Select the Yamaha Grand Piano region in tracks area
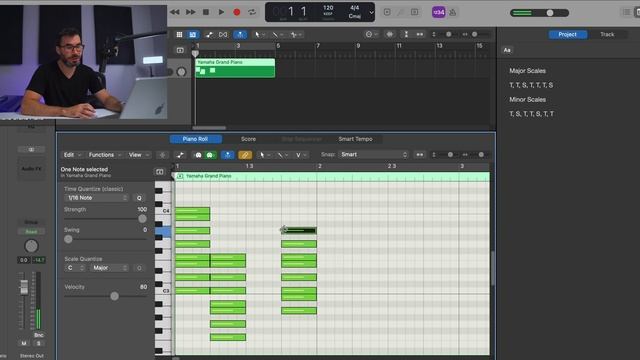The image size is (640, 360). point(235,68)
